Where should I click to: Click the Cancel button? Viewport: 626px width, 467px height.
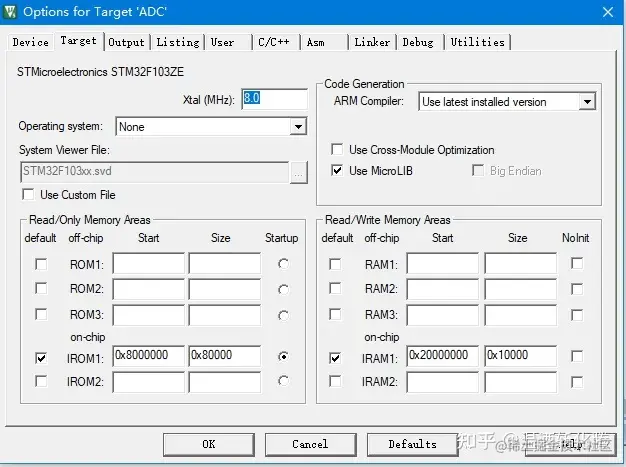(310, 444)
